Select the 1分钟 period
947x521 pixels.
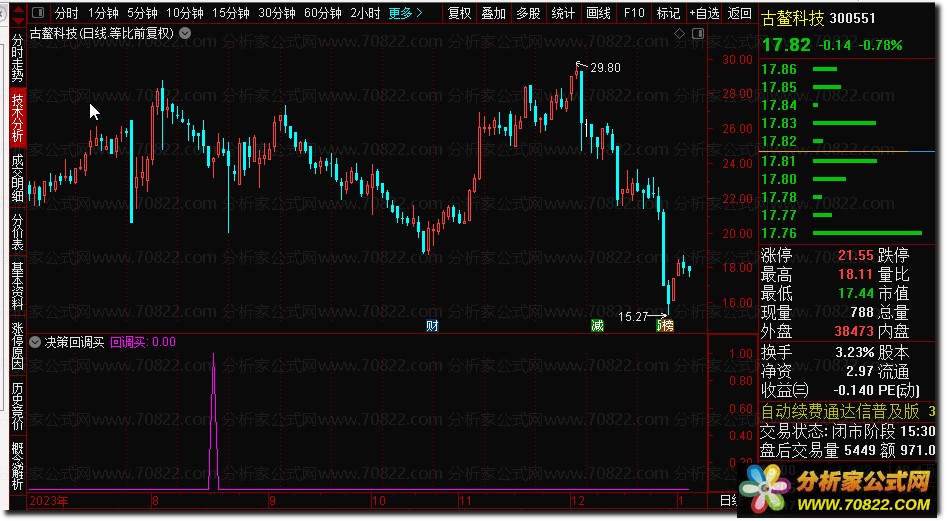coord(103,13)
